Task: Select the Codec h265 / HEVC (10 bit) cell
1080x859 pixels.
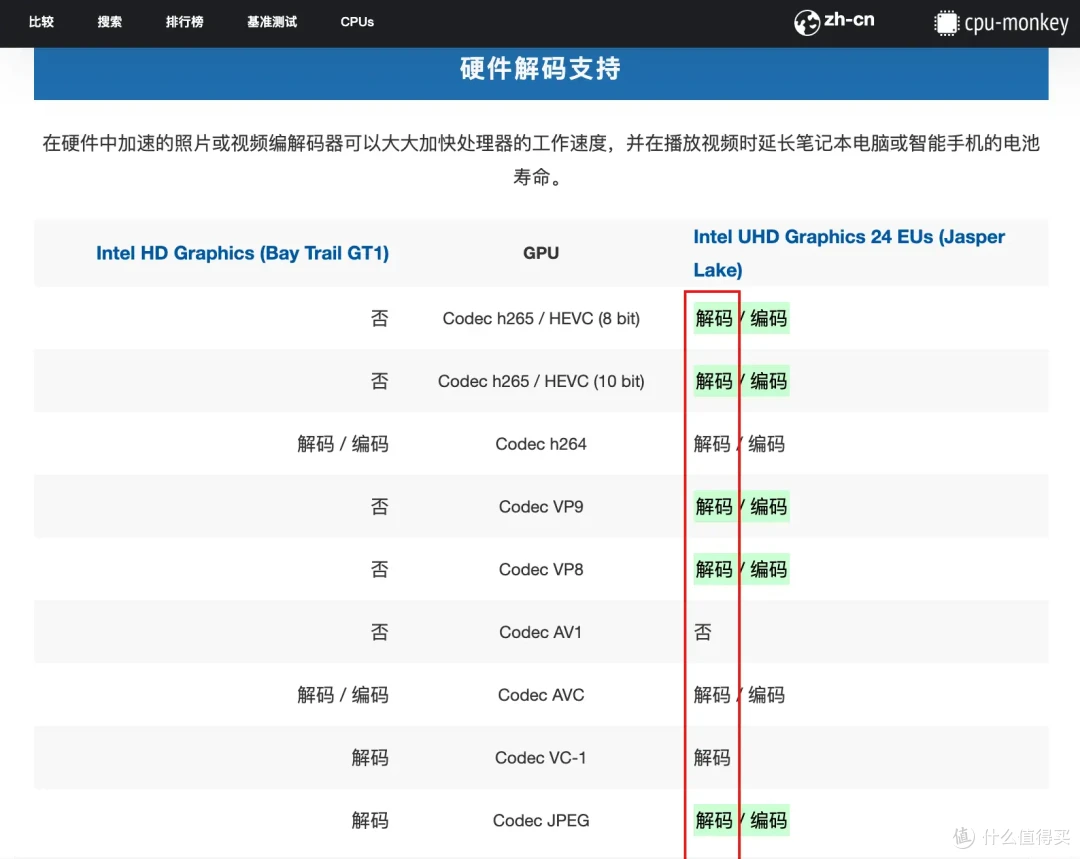Action: 541,381
